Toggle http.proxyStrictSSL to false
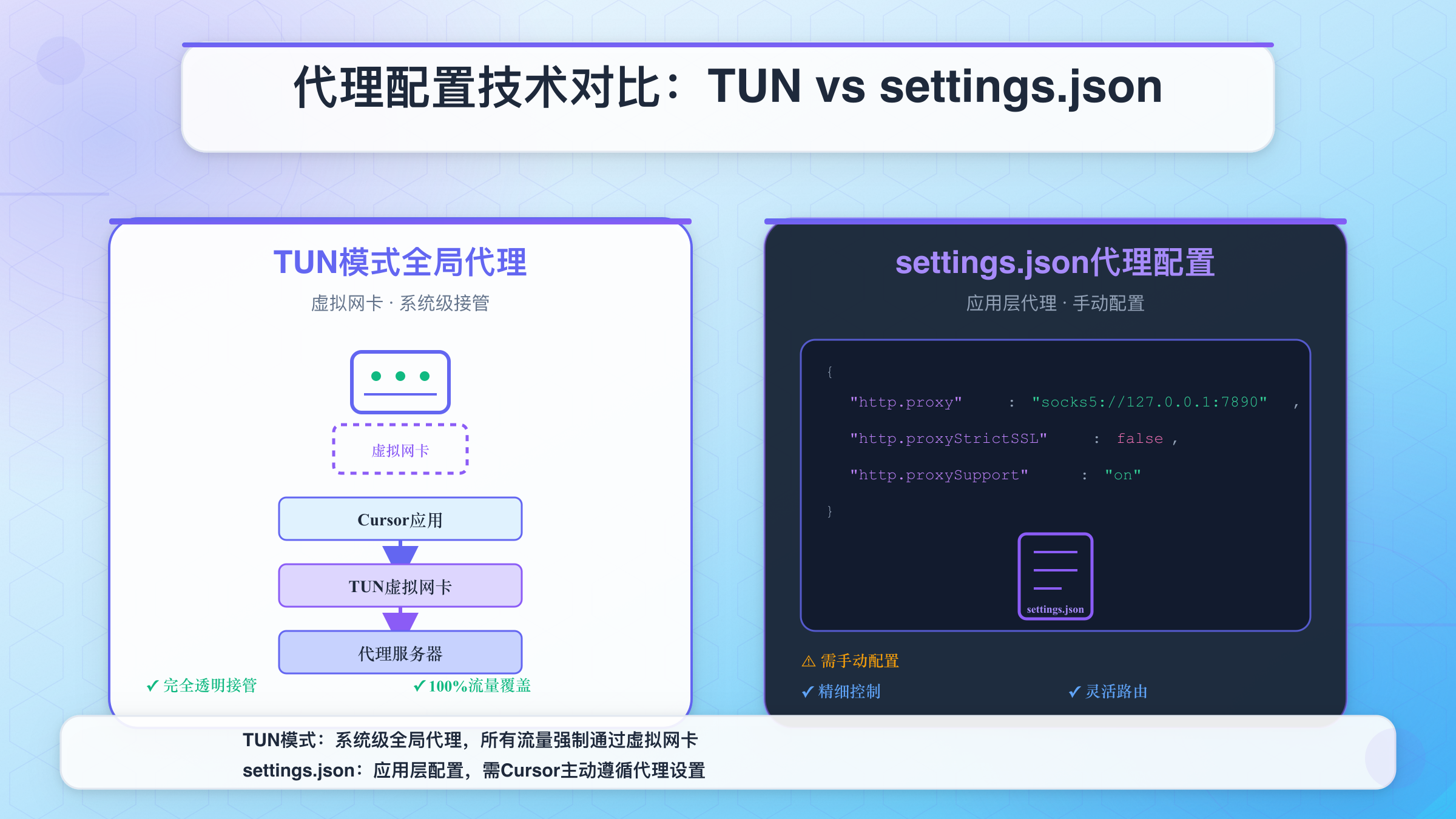Screen dimensions: 1456x819 coord(1140,438)
